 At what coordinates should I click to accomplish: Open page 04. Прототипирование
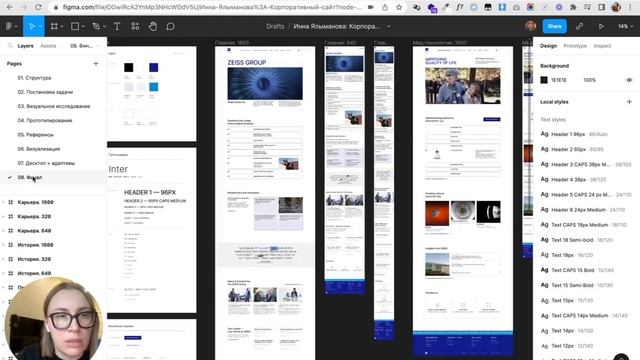(44, 120)
